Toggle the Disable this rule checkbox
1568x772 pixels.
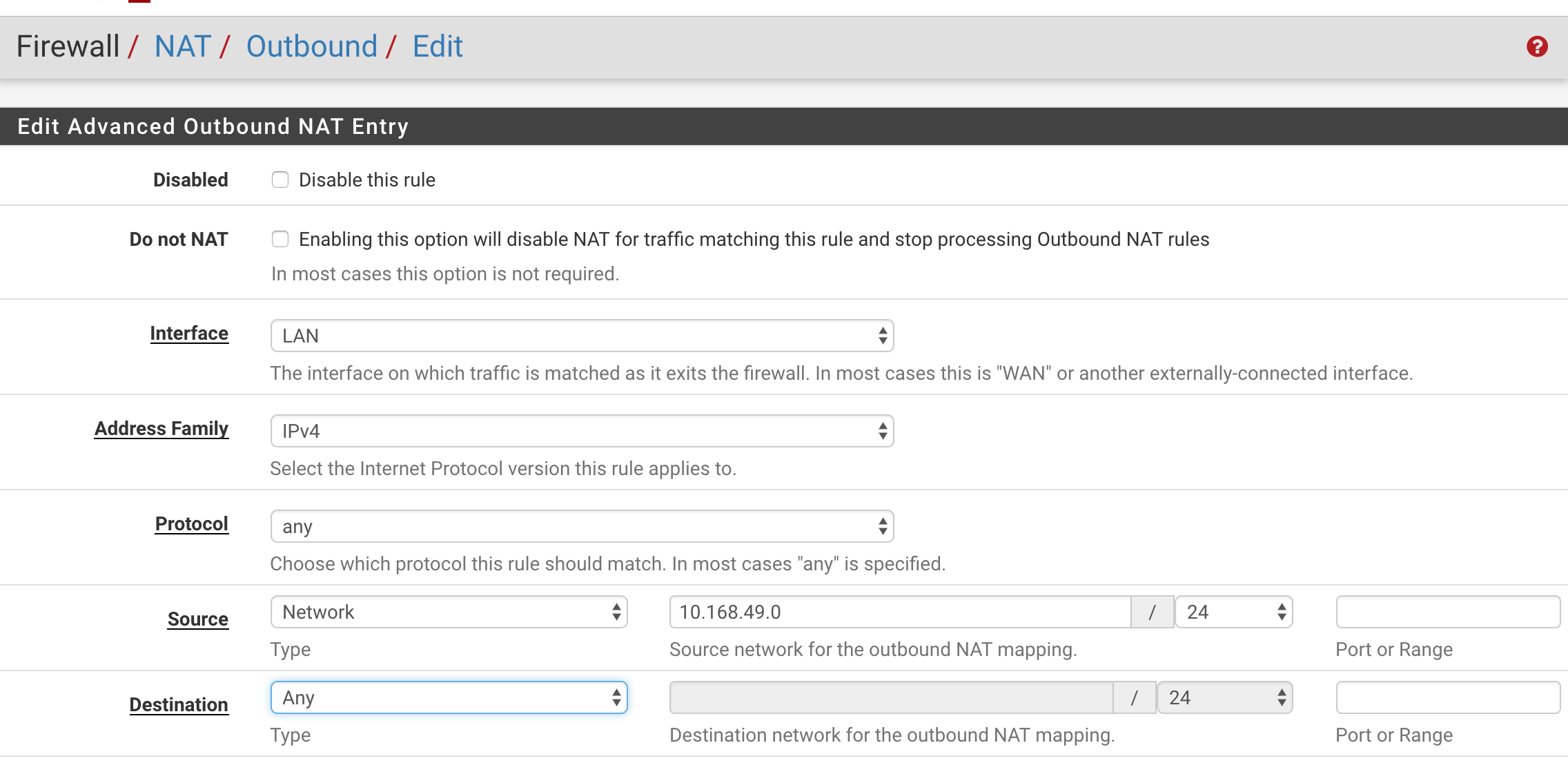(x=281, y=180)
